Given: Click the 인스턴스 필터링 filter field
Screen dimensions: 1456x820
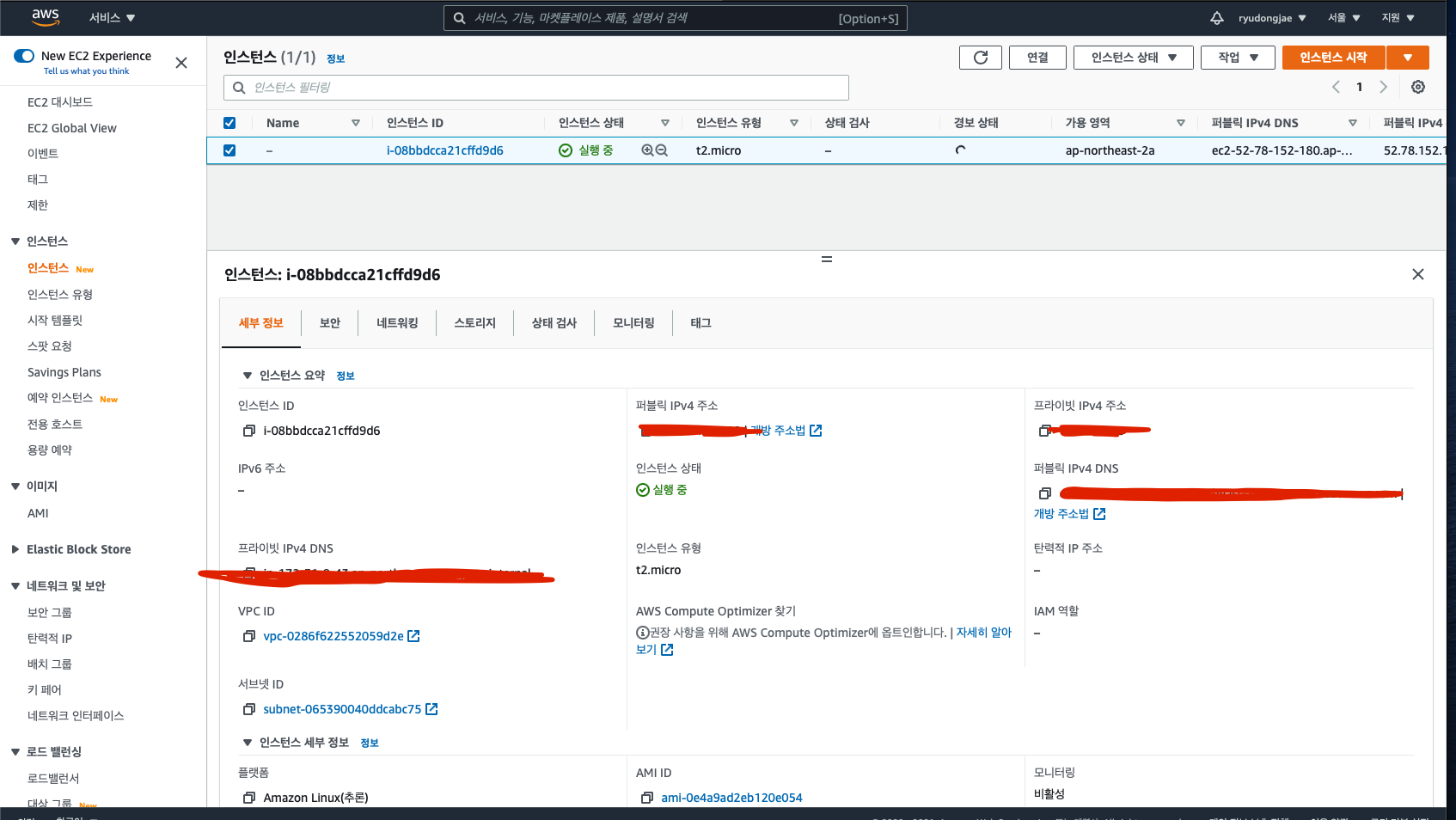Looking at the screenshot, I should pyautogui.click(x=536, y=88).
